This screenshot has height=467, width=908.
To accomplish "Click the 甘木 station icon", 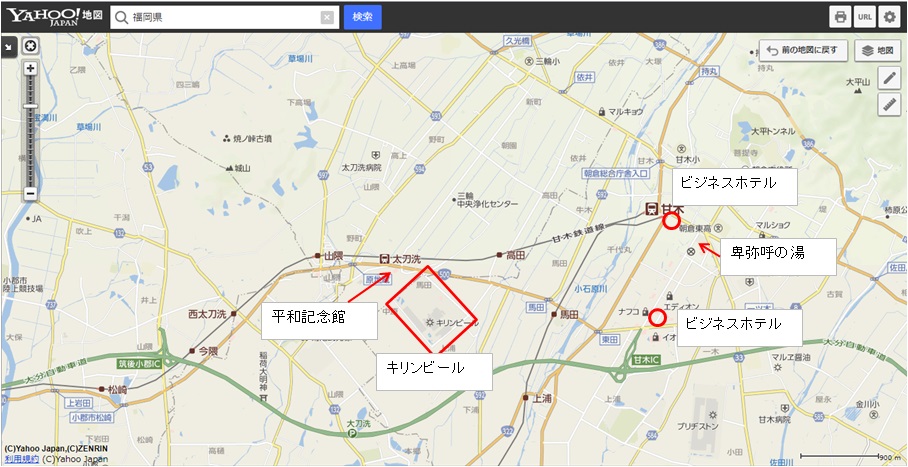I will click(652, 209).
